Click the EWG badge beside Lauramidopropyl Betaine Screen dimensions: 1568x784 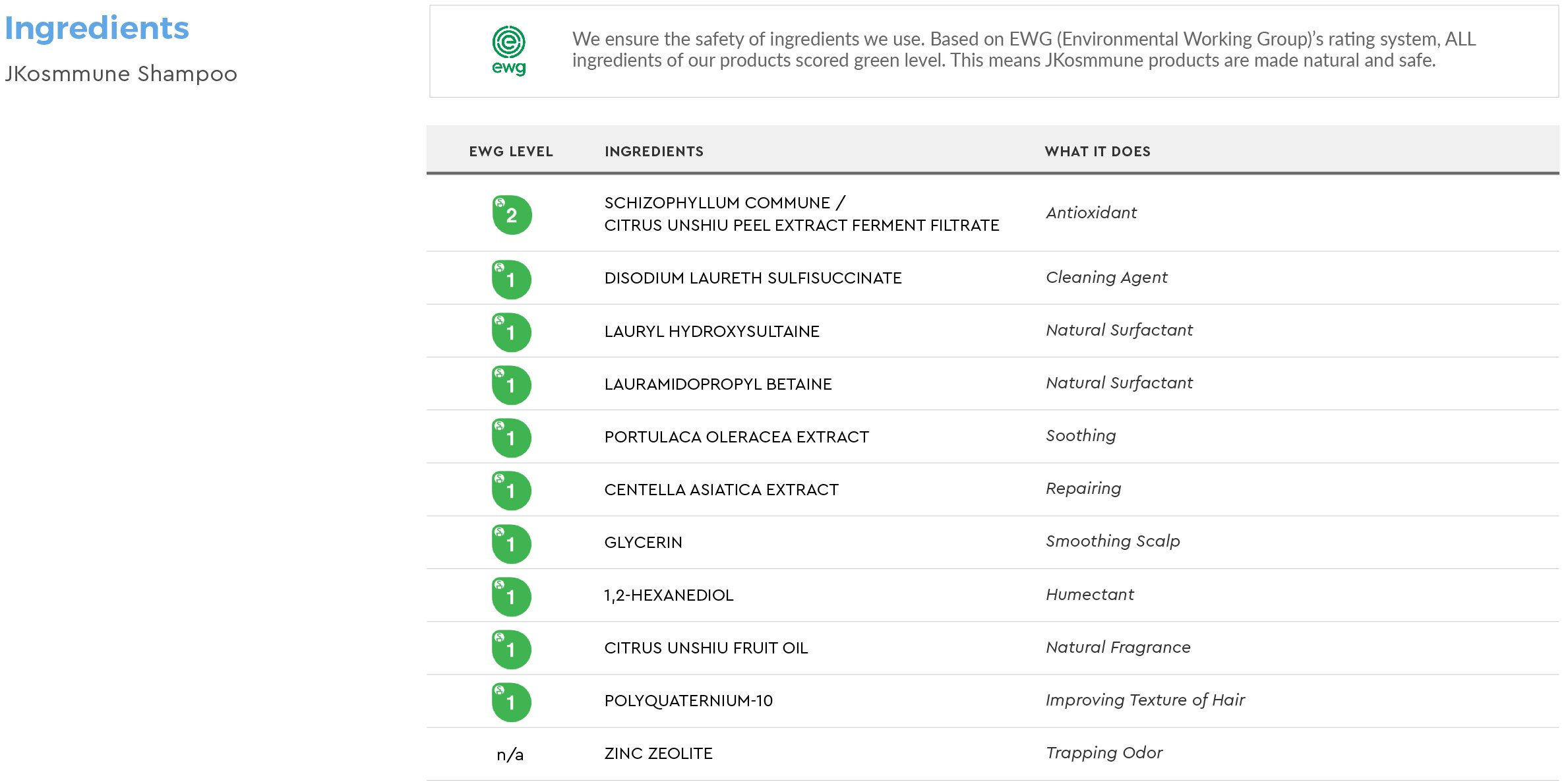point(511,385)
